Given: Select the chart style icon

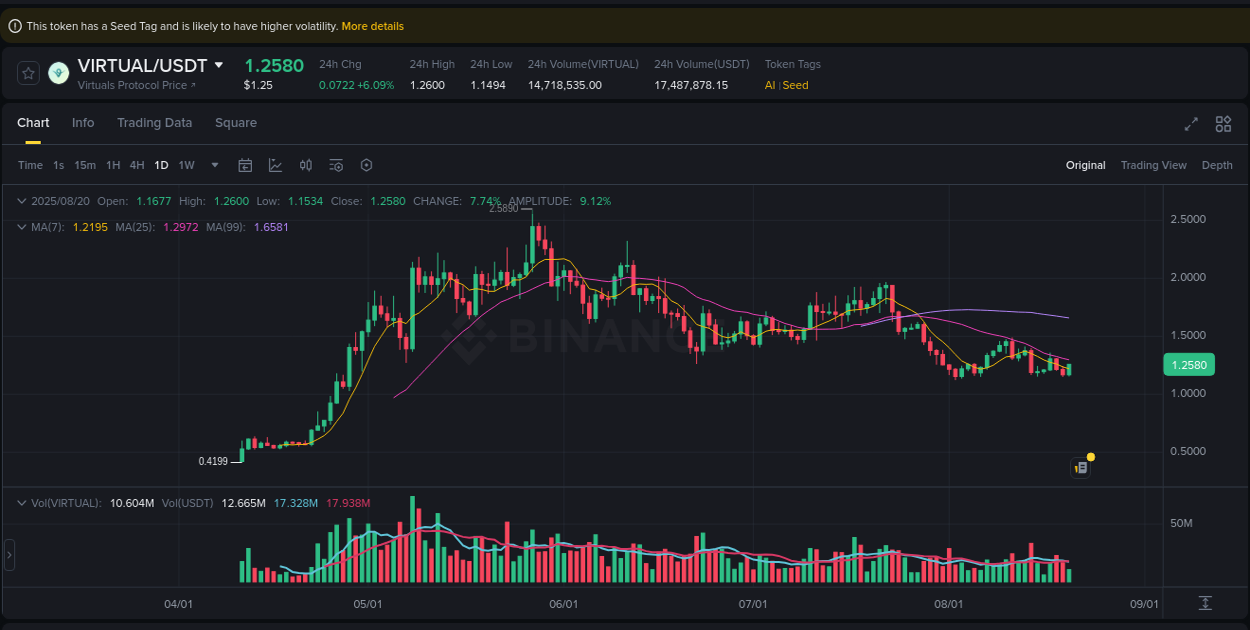Looking at the screenshot, I should [x=275, y=165].
